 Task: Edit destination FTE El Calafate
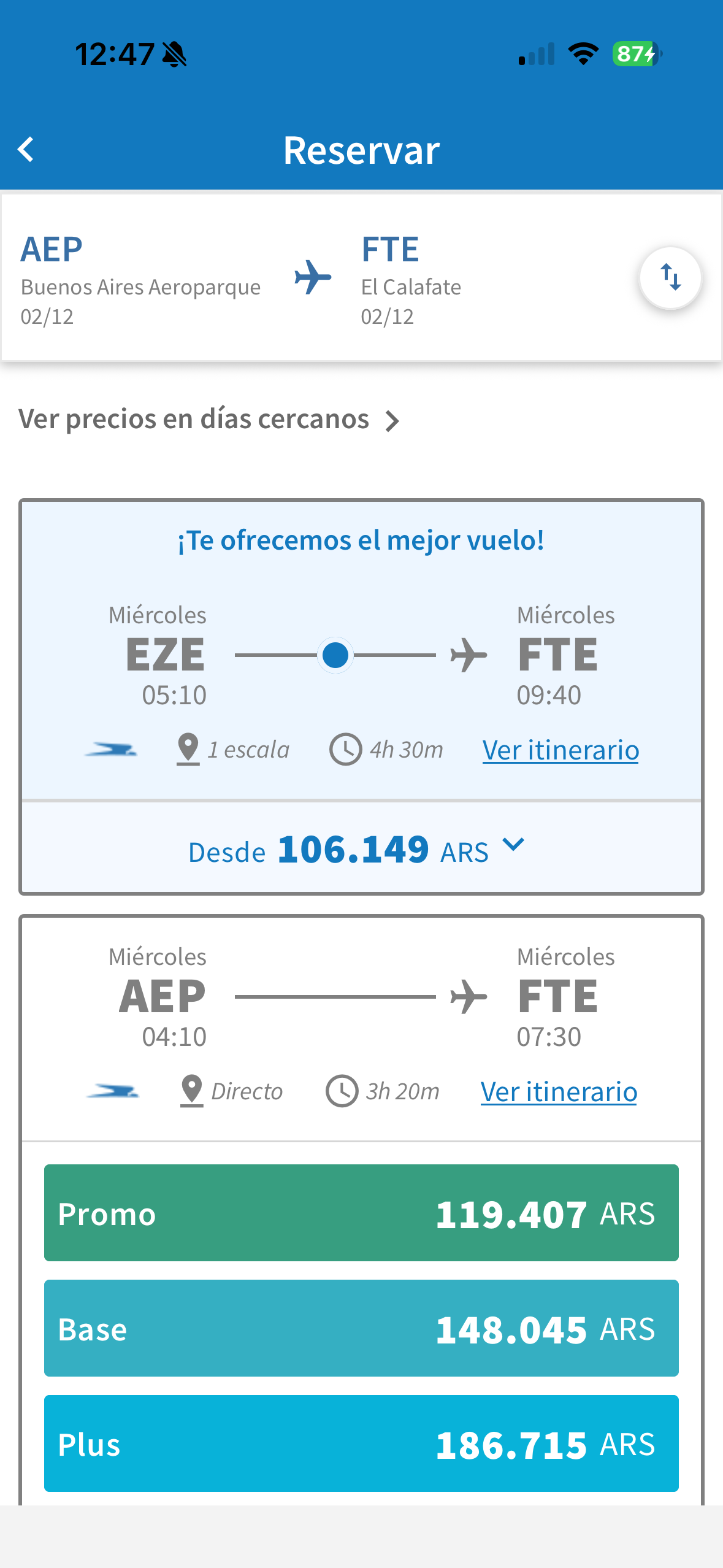tap(411, 279)
